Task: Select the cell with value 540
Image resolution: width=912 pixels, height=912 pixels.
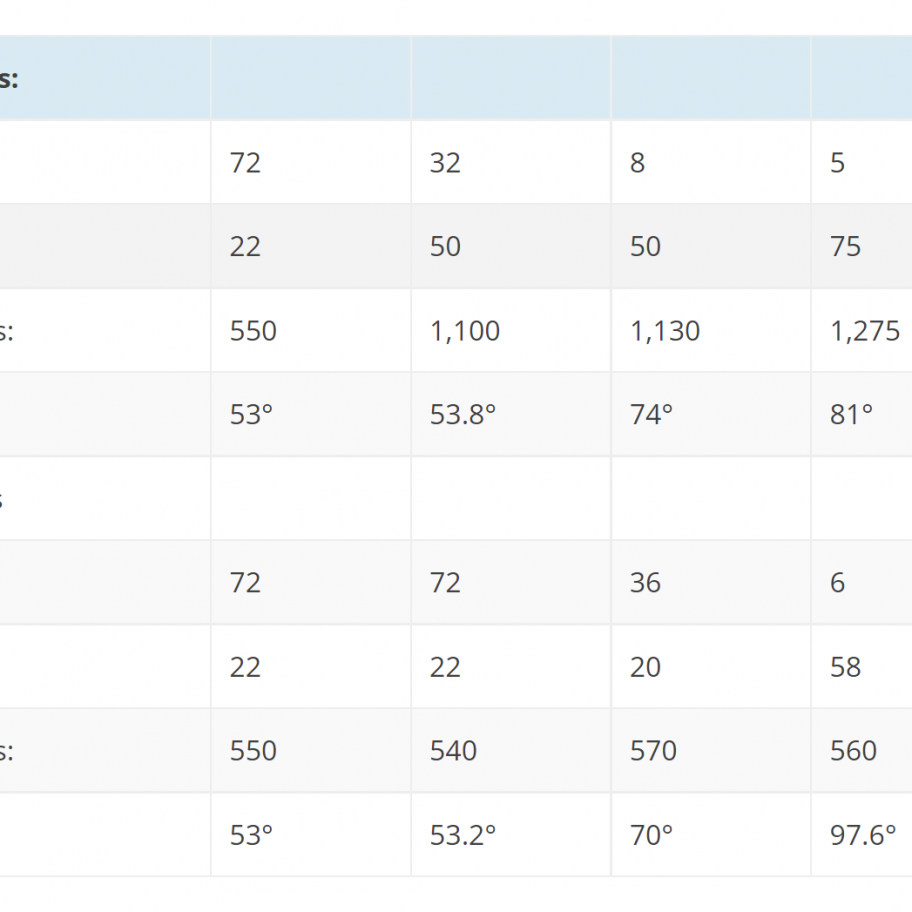Action: click(x=511, y=750)
